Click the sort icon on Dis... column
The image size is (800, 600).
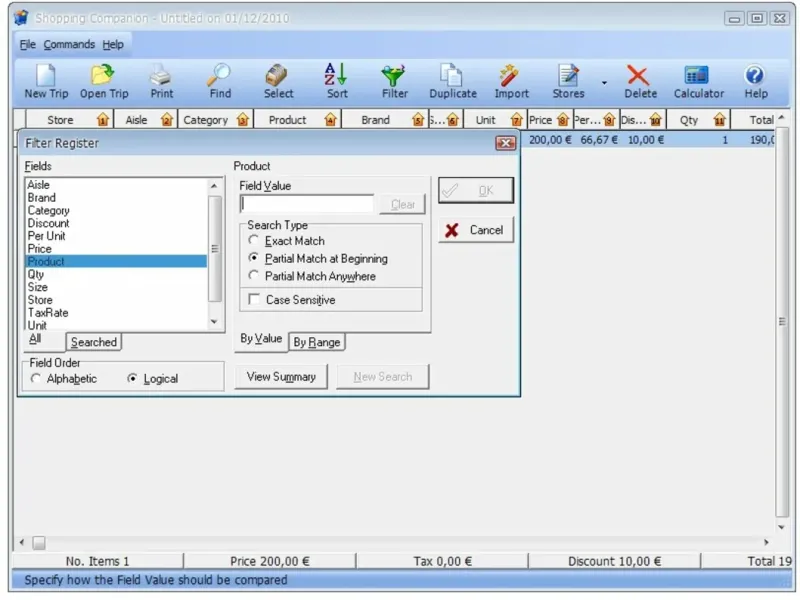pyautogui.click(x=656, y=120)
